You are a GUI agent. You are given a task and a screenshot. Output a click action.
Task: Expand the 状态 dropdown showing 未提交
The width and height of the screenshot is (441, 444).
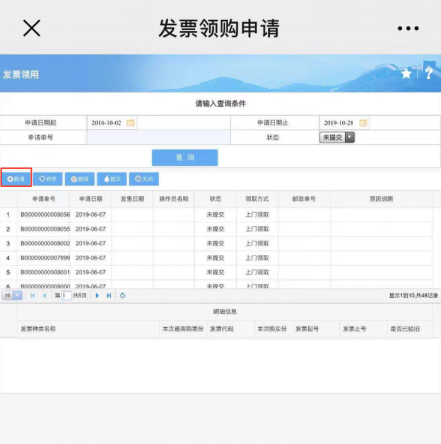pos(337,137)
